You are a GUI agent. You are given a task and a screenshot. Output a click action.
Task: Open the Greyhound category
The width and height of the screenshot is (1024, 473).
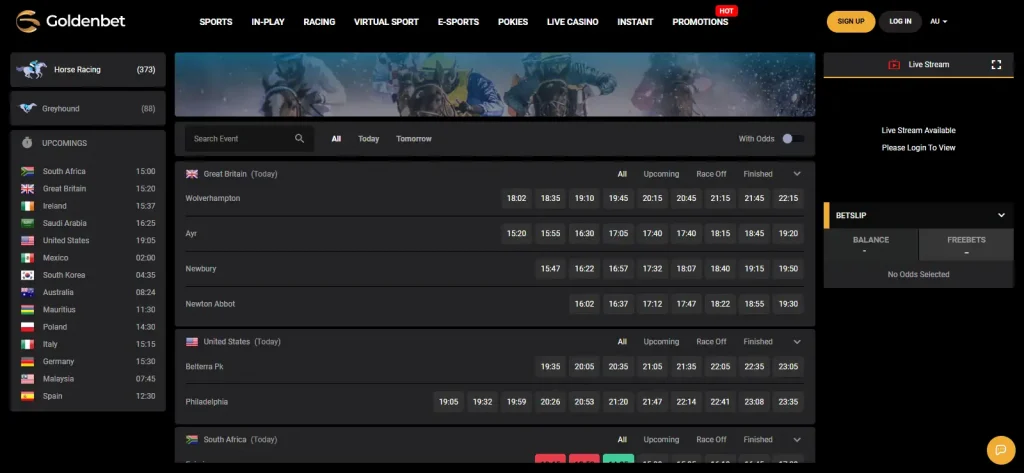(88, 108)
